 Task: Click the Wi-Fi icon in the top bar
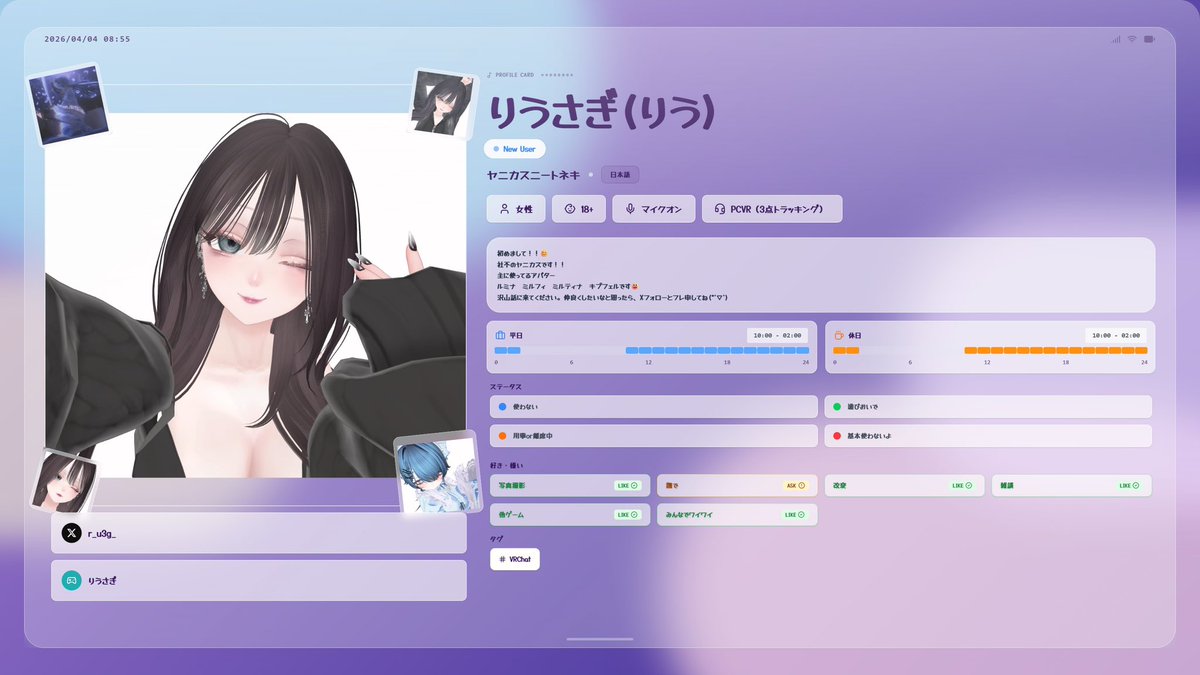point(1132,39)
